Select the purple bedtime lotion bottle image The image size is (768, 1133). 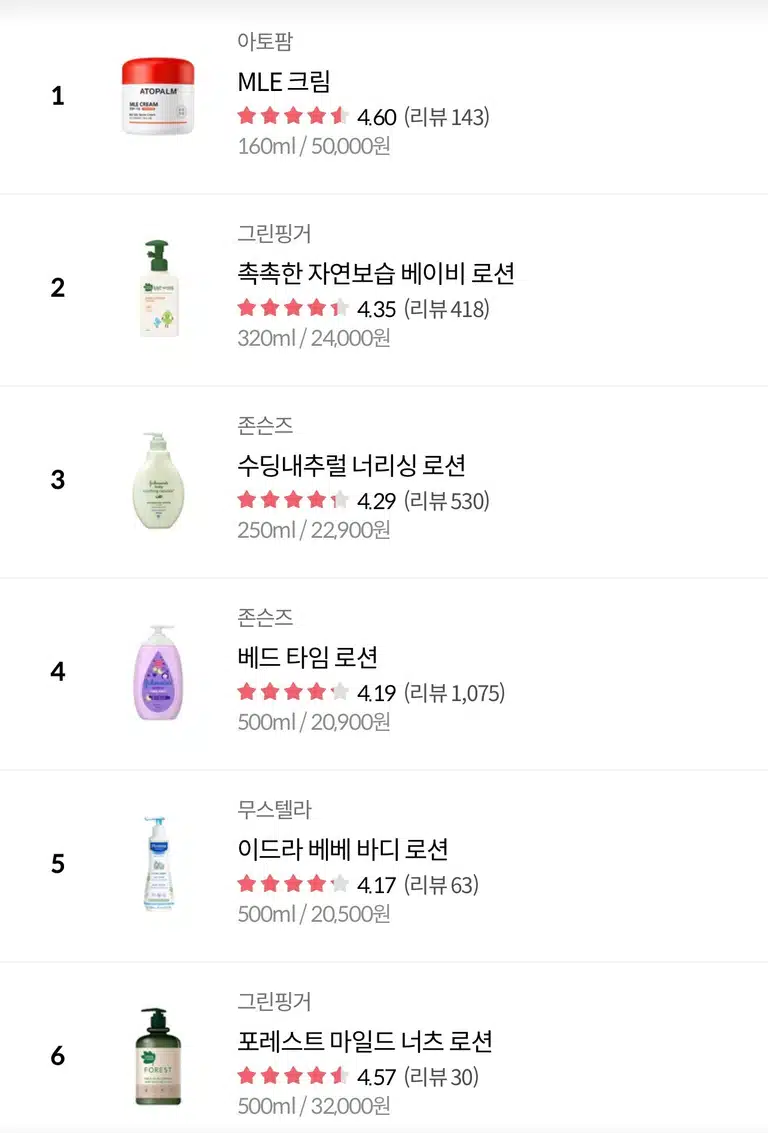click(158, 672)
